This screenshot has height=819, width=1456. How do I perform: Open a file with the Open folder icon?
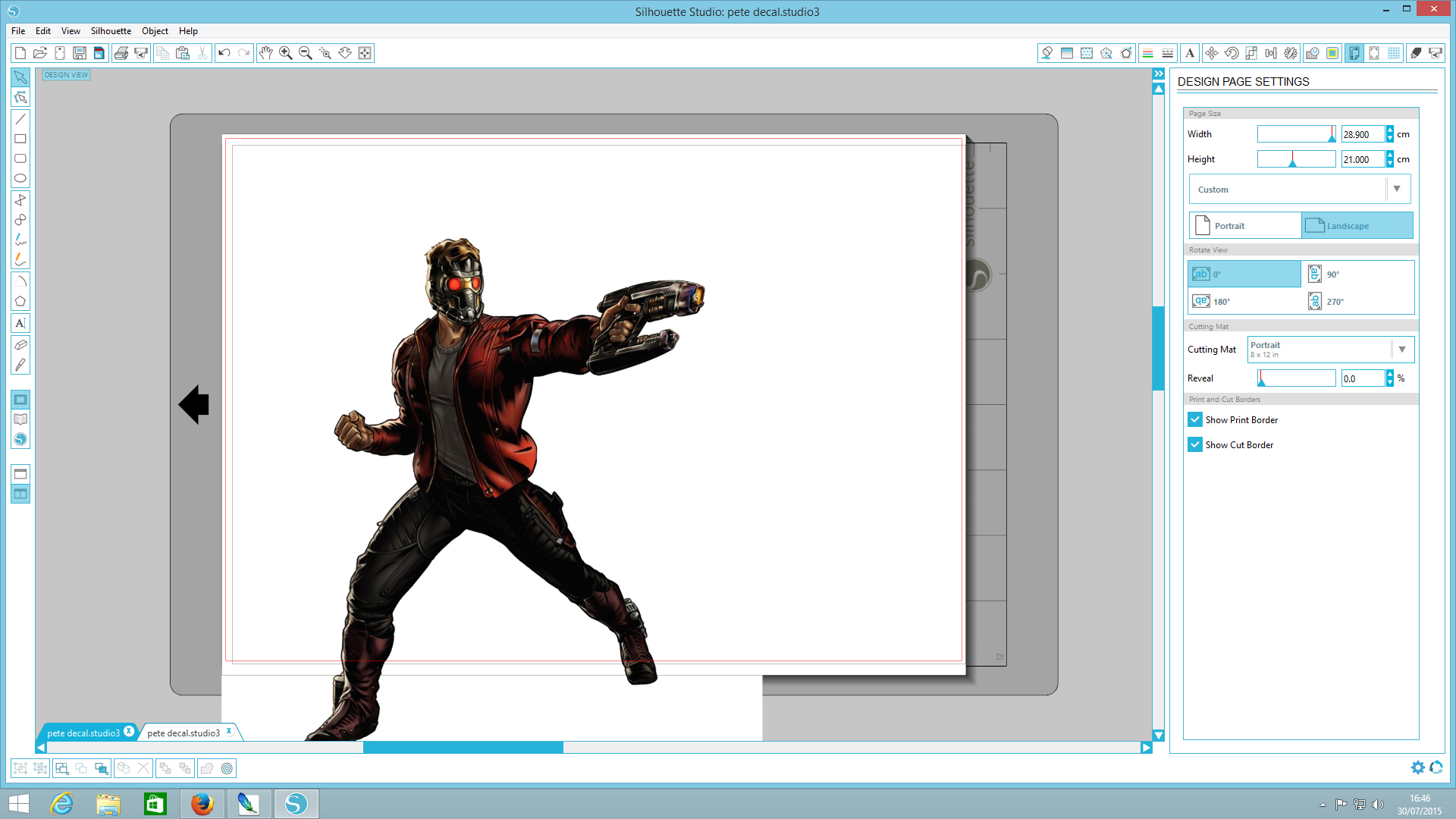click(x=40, y=53)
